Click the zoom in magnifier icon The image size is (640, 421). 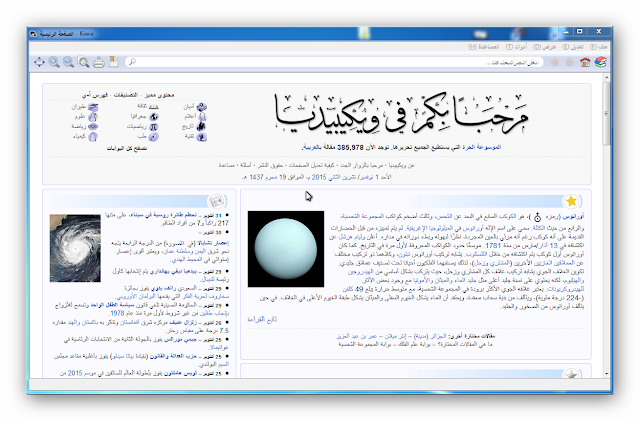coord(54,62)
